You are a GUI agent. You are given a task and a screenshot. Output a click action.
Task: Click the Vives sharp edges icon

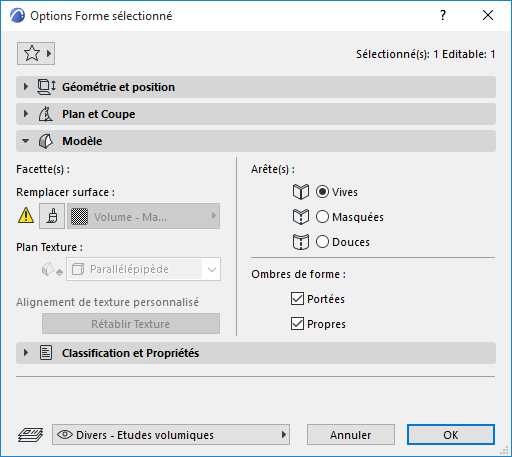pyautogui.click(x=301, y=192)
